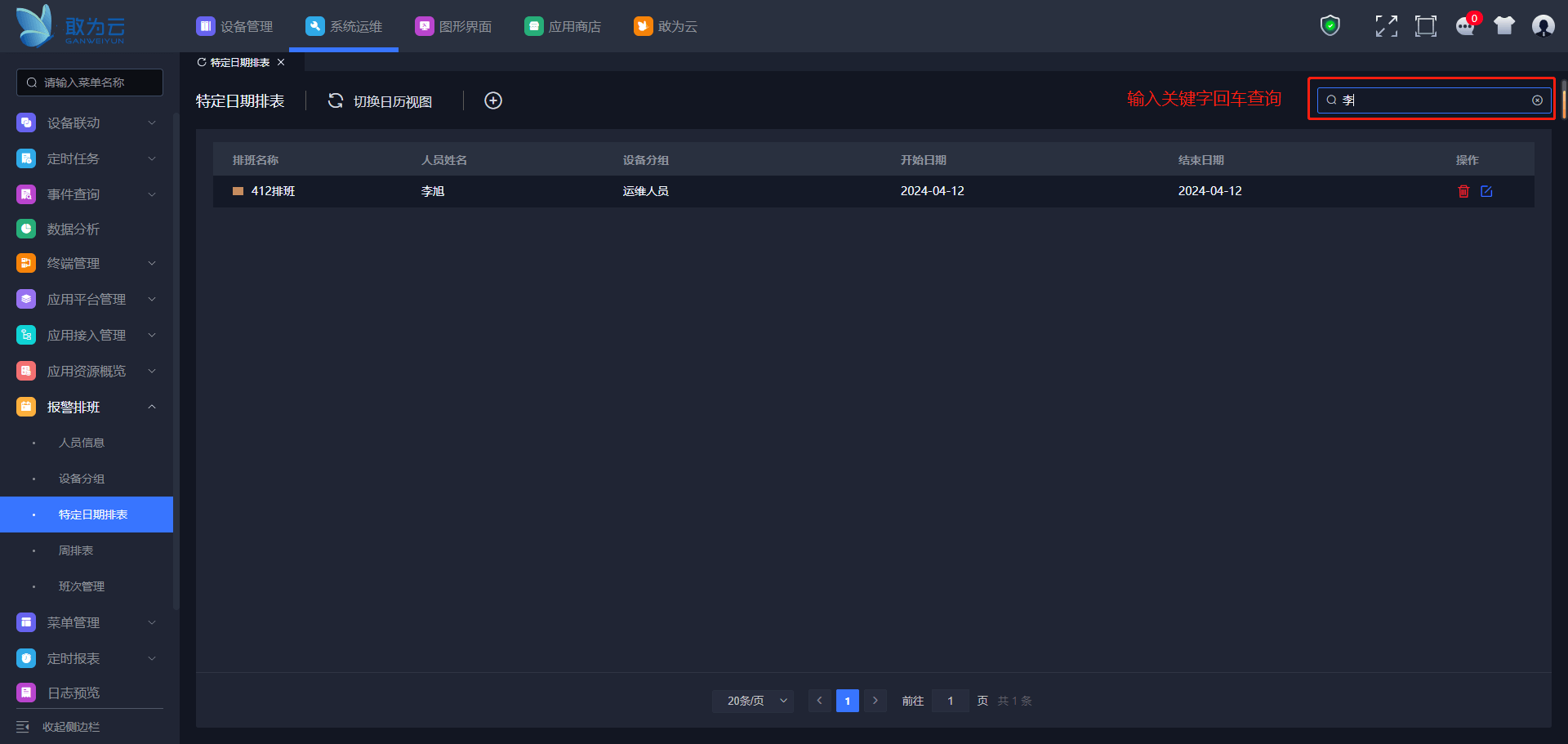Image resolution: width=1568 pixels, height=744 pixels.
Task: Click the 排班名称 column header
Action: (256, 160)
